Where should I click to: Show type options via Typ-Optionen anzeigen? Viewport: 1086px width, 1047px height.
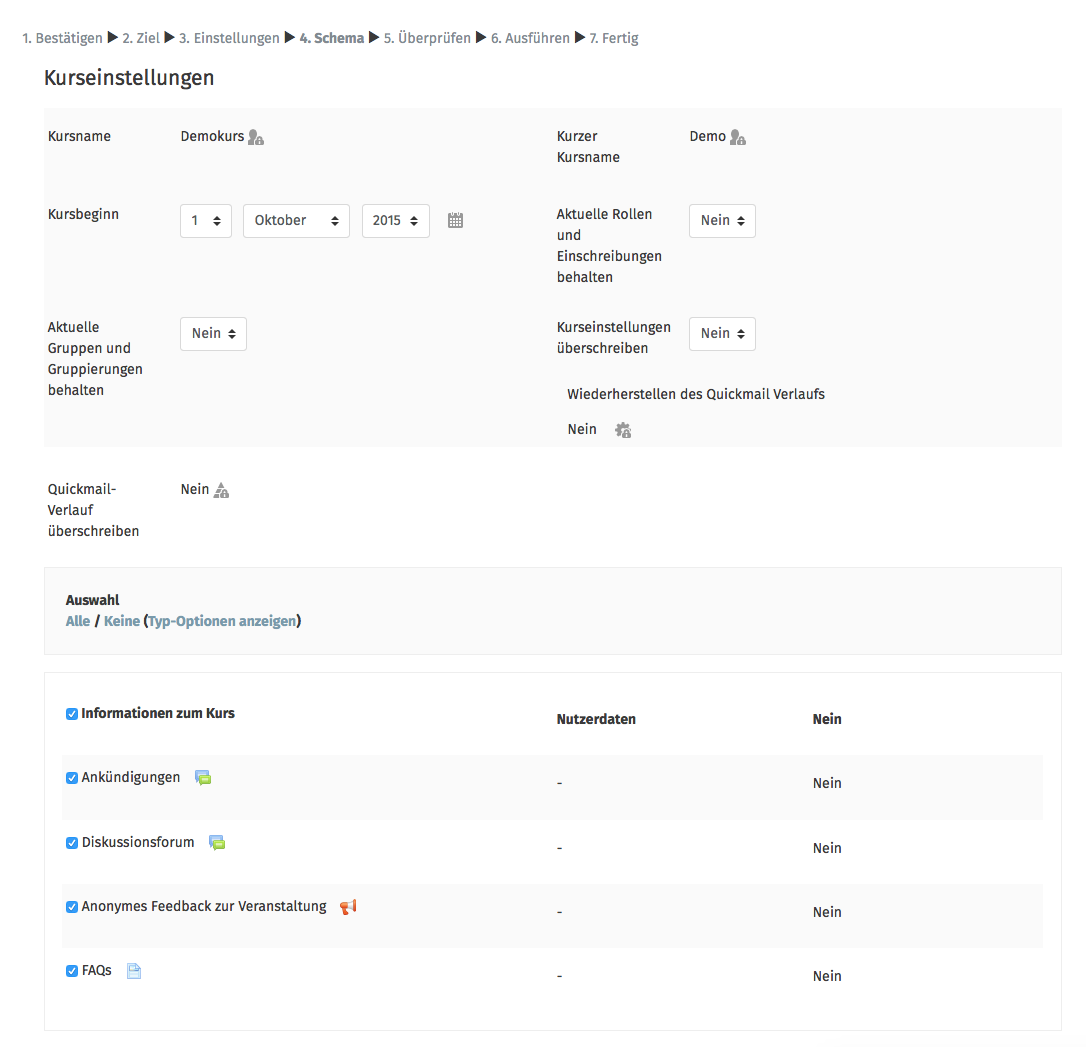(x=222, y=621)
